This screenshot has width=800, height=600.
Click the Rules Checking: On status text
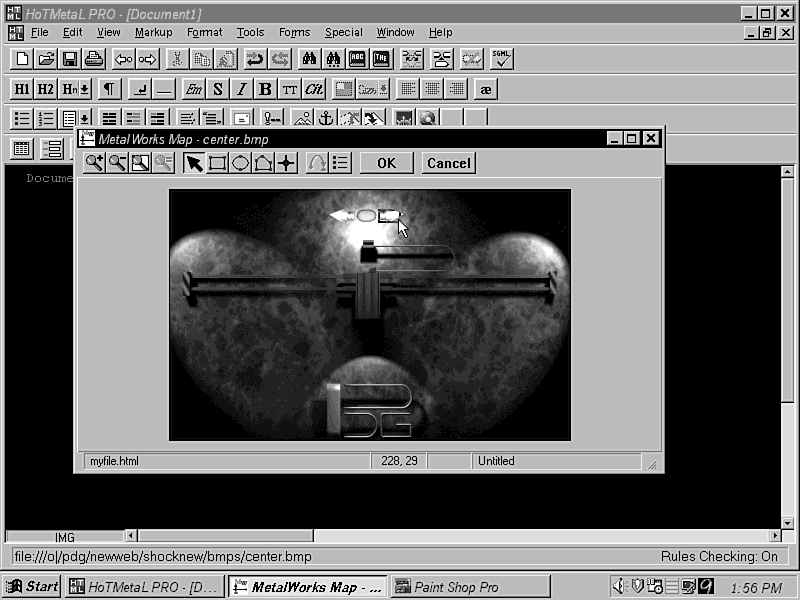click(719, 556)
